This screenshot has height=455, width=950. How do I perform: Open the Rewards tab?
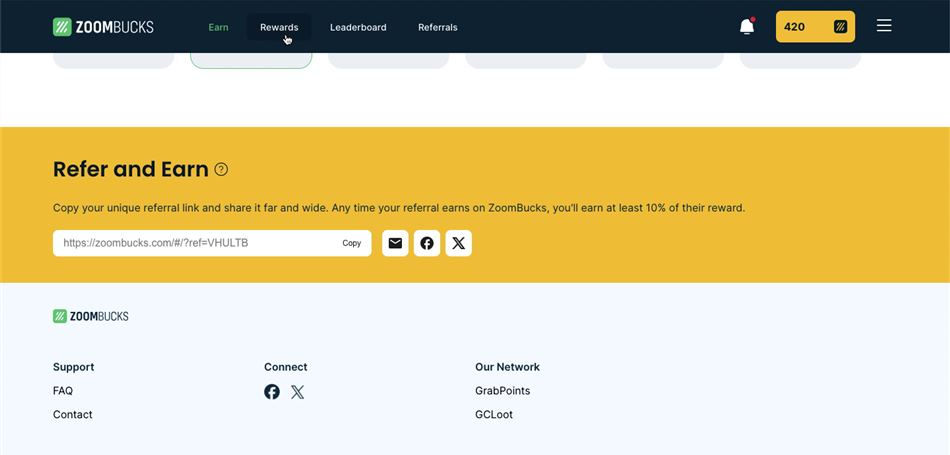pos(279,27)
